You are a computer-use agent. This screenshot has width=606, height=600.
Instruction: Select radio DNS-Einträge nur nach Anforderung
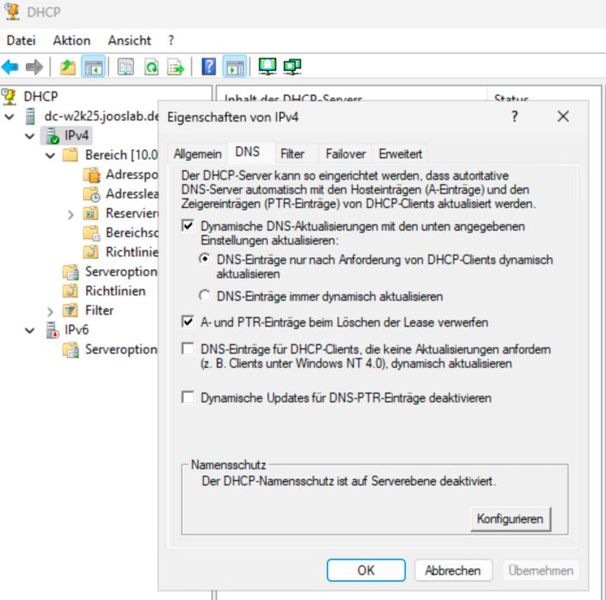point(204,259)
